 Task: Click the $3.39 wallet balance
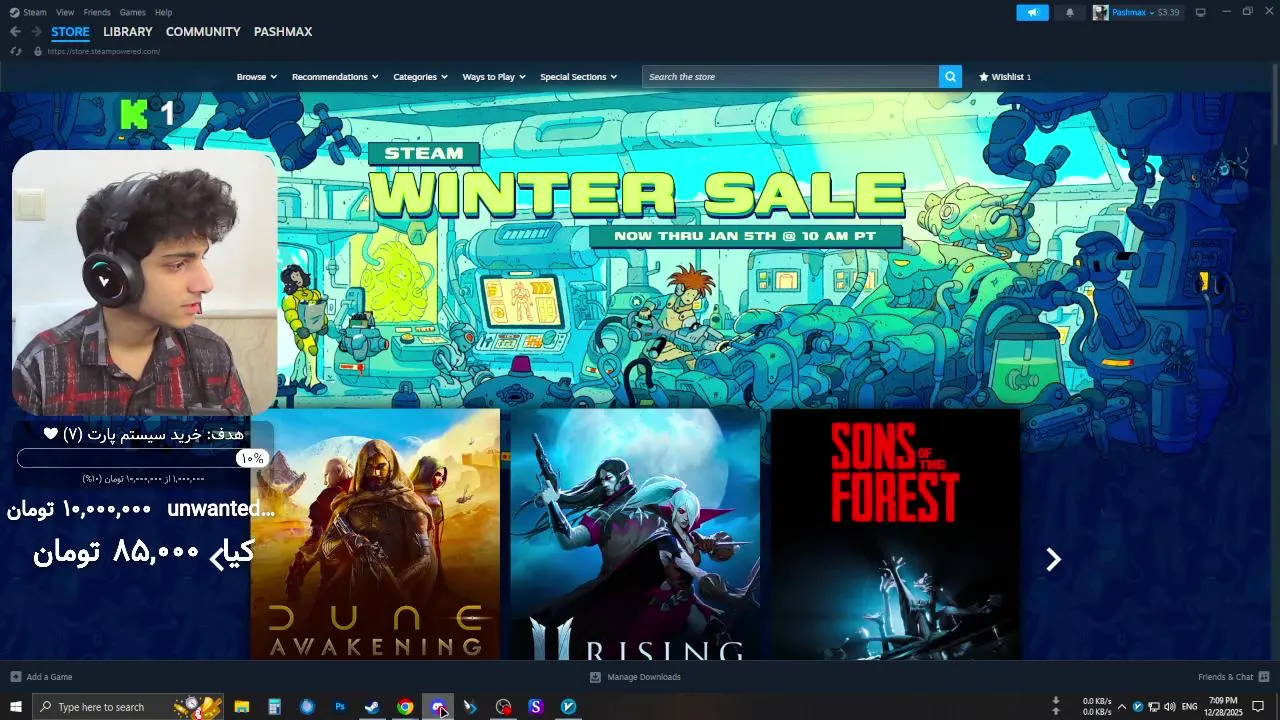coord(1168,13)
